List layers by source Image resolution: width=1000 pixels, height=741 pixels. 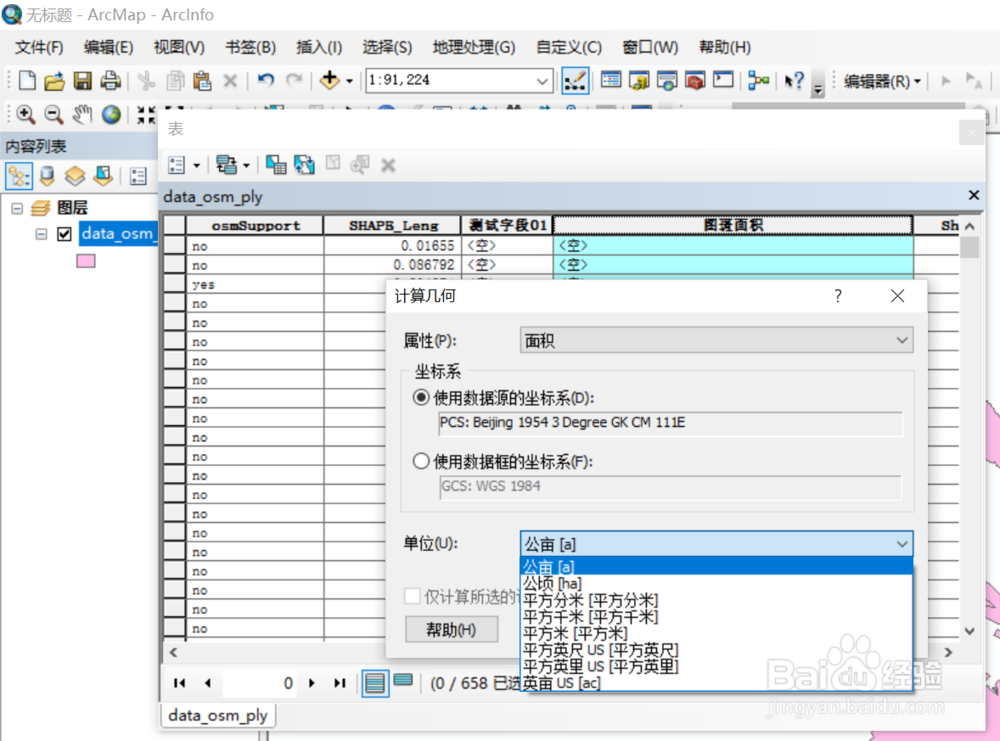click(47, 176)
